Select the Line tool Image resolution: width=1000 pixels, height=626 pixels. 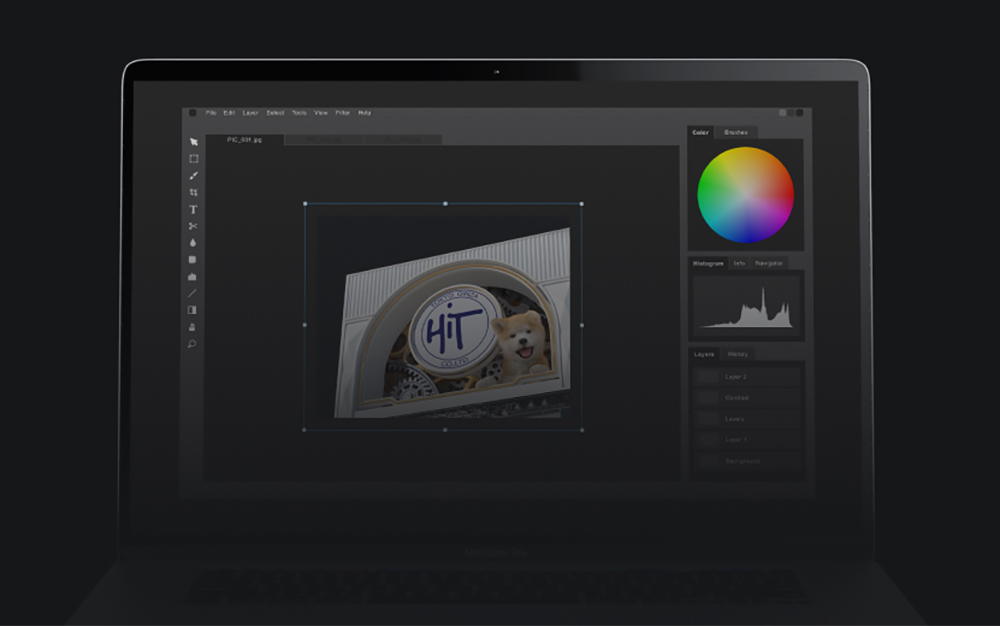tap(192, 293)
